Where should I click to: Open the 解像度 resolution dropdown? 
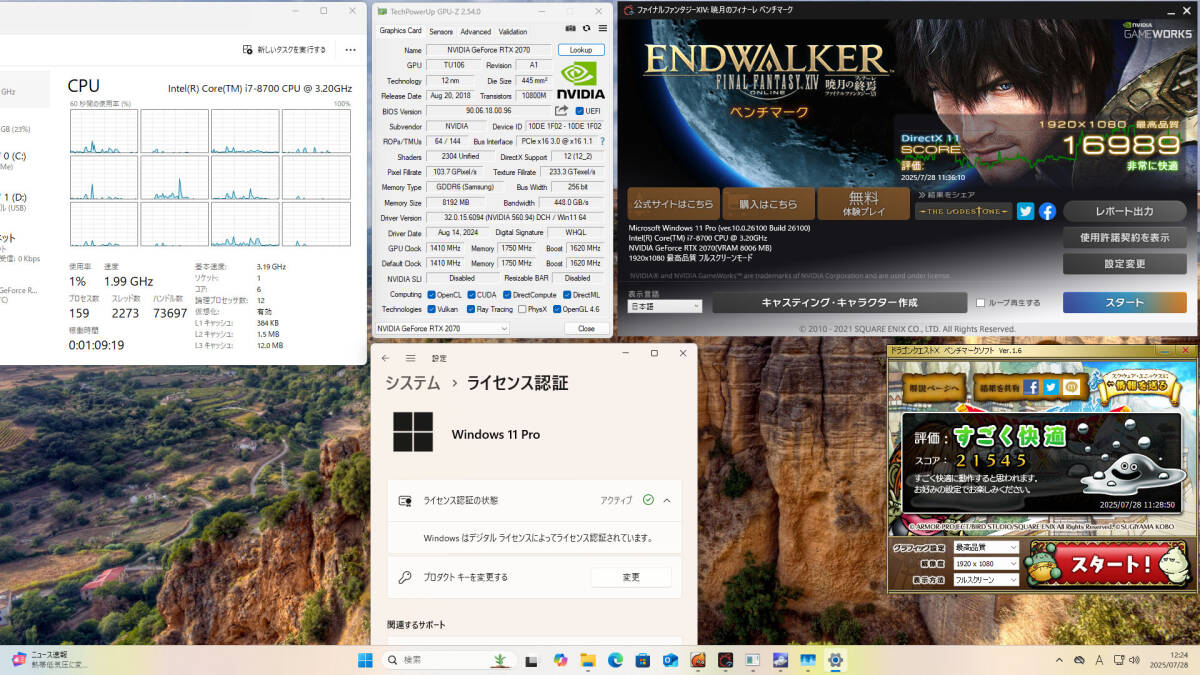pyautogui.click(x=986, y=564)
